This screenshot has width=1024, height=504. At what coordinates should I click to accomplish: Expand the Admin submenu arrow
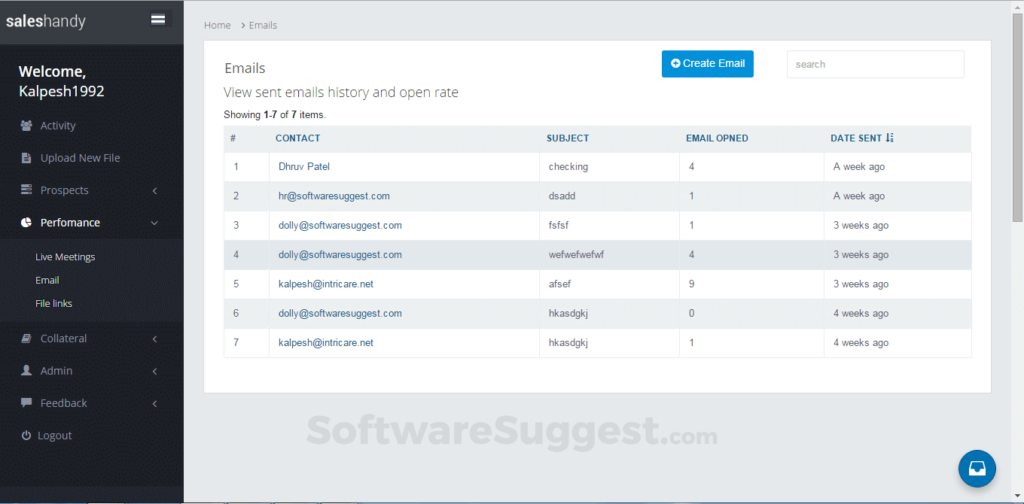(x=155, y=371)
